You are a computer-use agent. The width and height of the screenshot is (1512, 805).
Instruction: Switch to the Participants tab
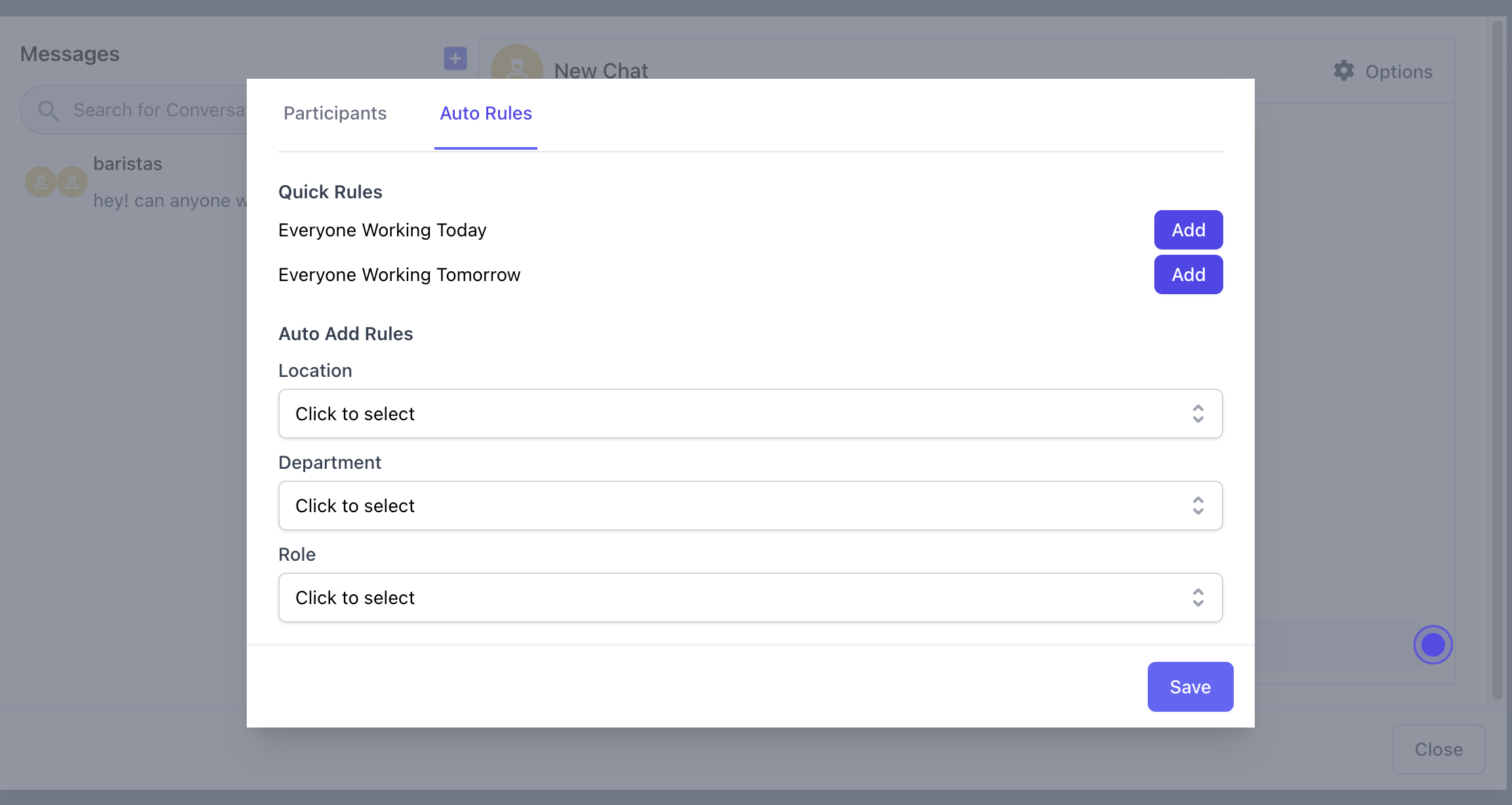coord(335,114)
